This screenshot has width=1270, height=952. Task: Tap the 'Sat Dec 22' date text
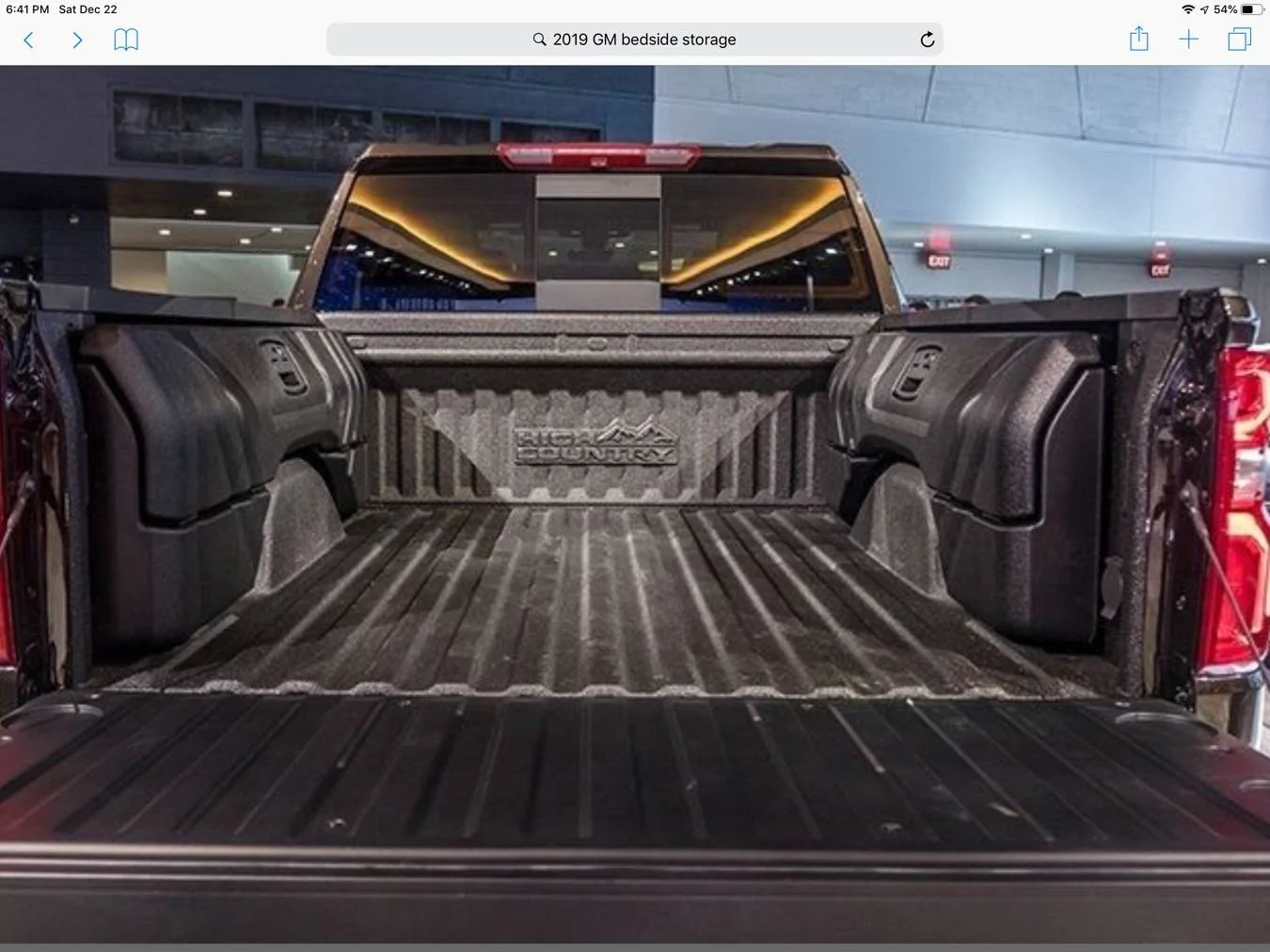coord(88,9)
